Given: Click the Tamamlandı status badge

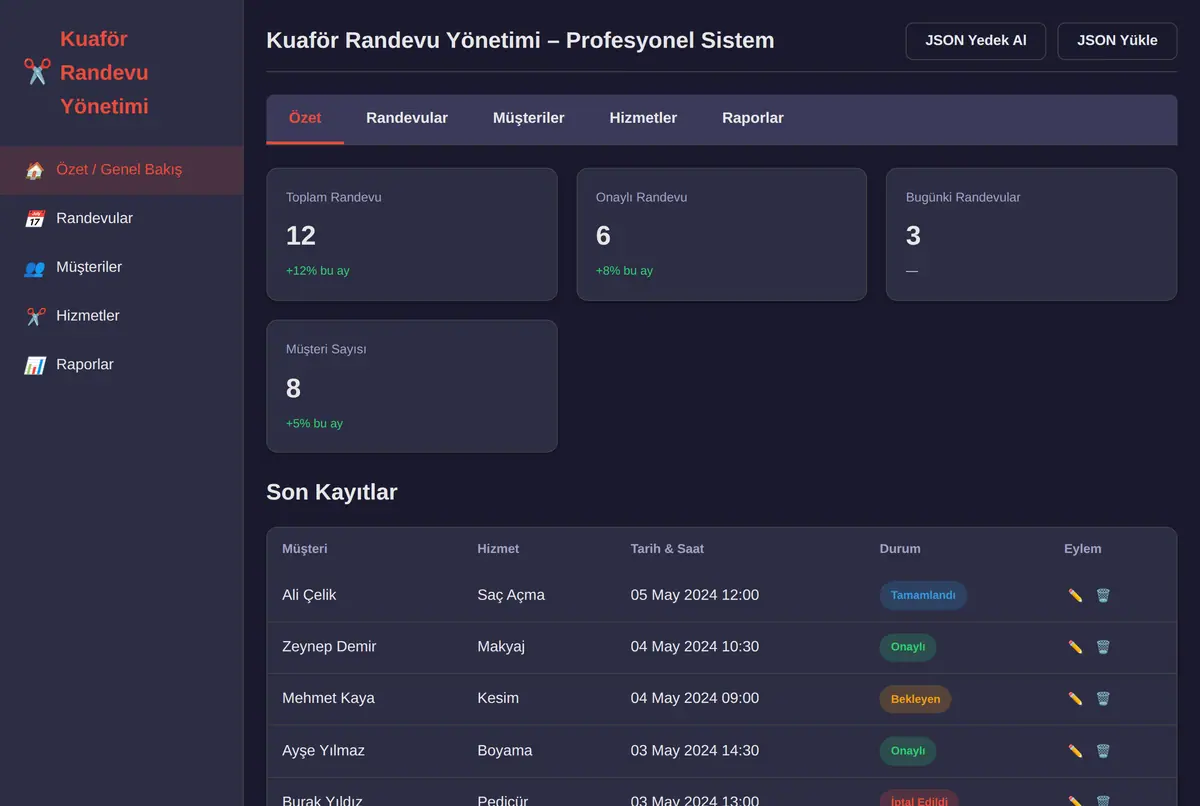Looking at the screenshot, I should (x=923, y=595).
